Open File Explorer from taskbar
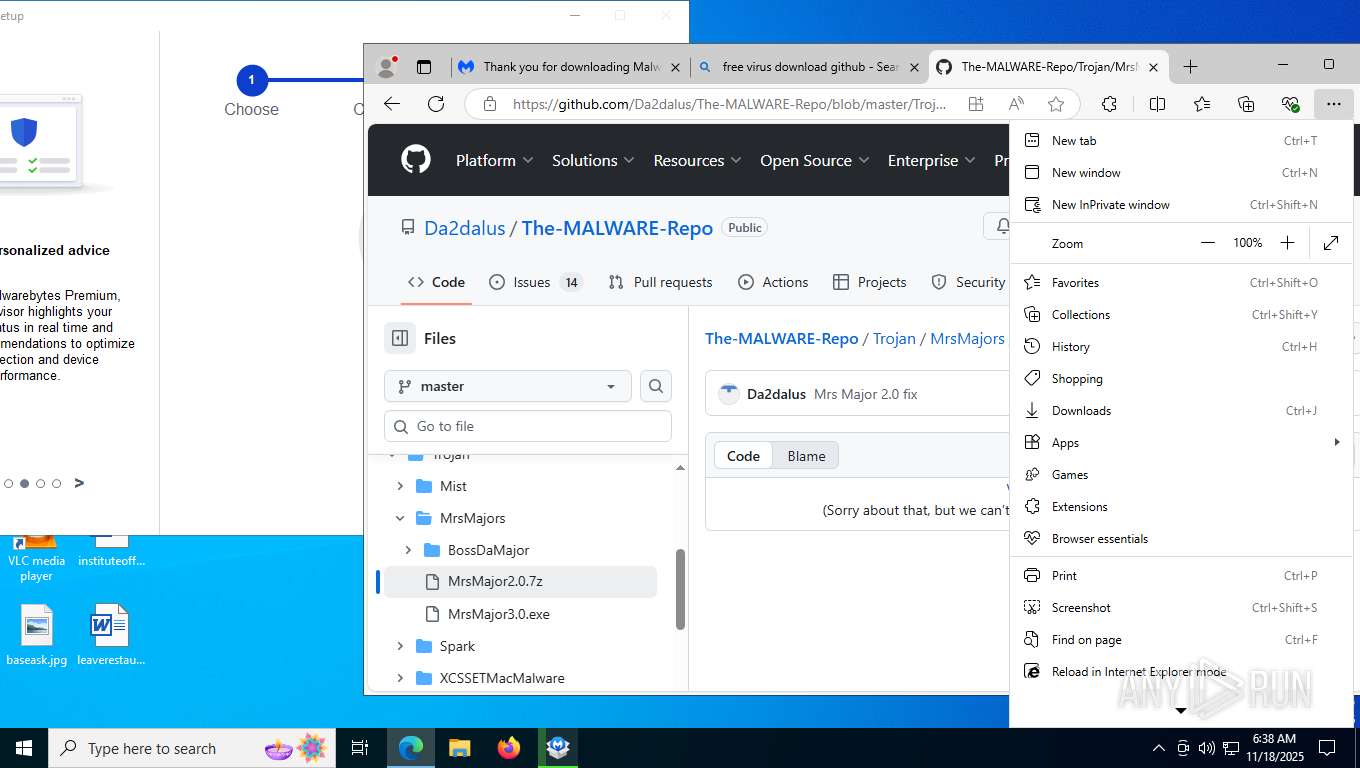1360x768 pixels. pos(459,748)
